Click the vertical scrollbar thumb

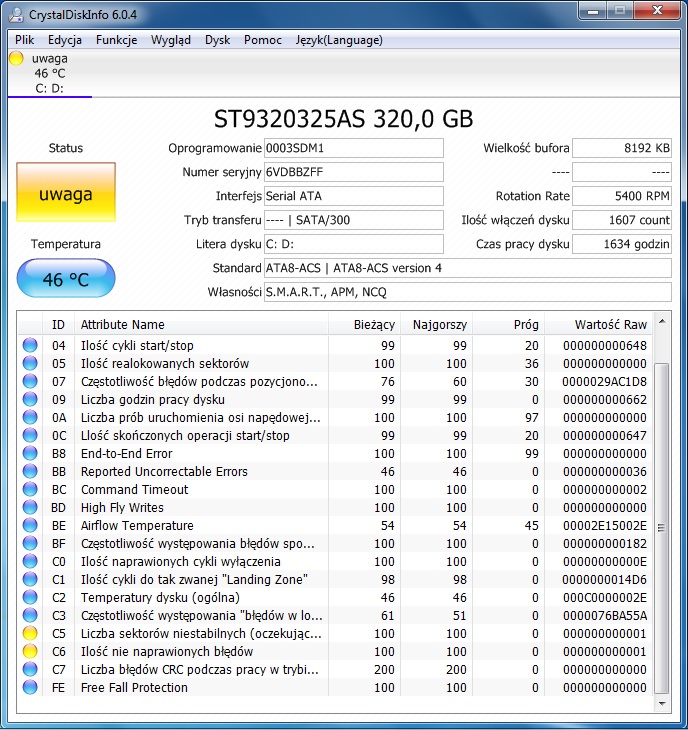point(661,528)
